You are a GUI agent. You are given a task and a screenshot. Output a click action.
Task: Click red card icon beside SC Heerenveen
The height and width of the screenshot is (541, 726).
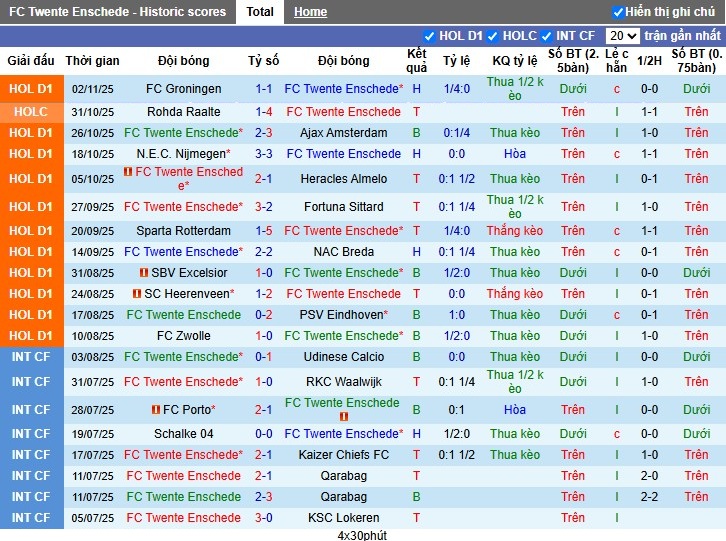tap(137, 294)
